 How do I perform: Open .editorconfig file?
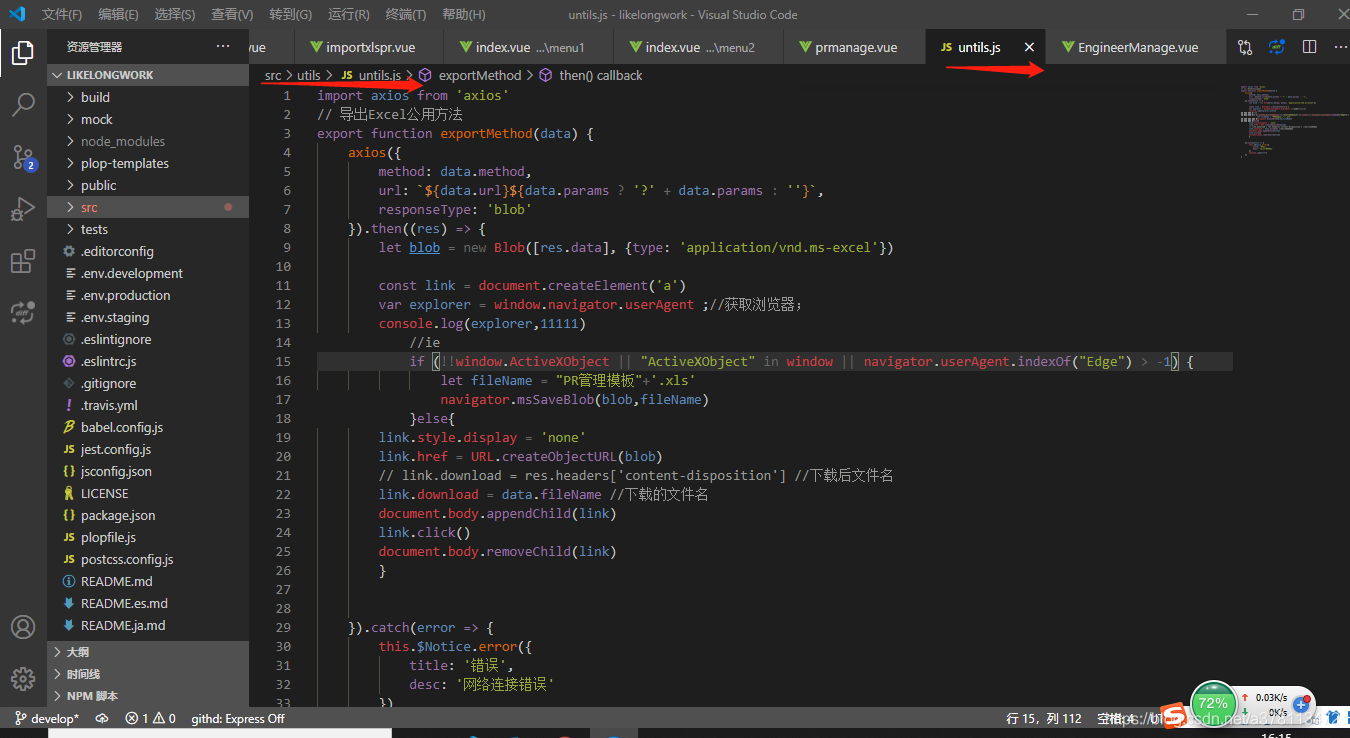point(148,251)
